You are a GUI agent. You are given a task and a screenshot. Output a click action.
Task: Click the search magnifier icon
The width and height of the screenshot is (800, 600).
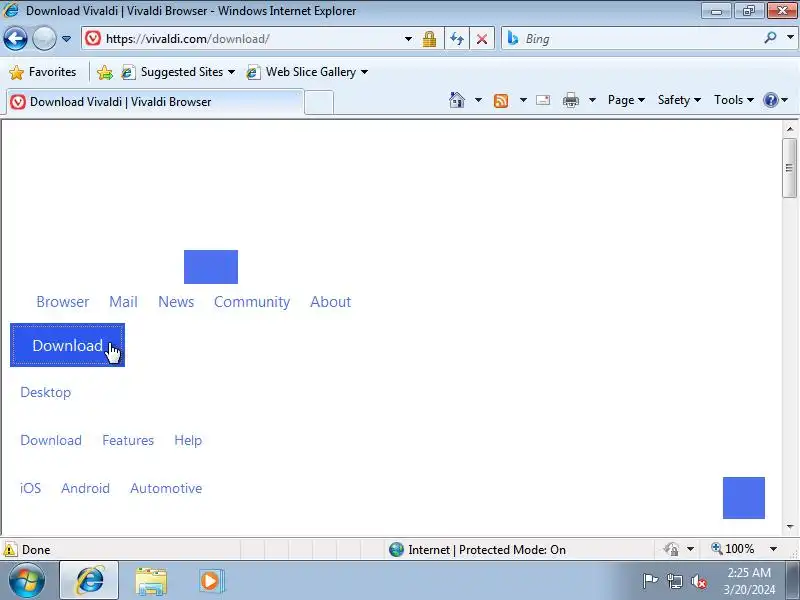pos(770,38)
